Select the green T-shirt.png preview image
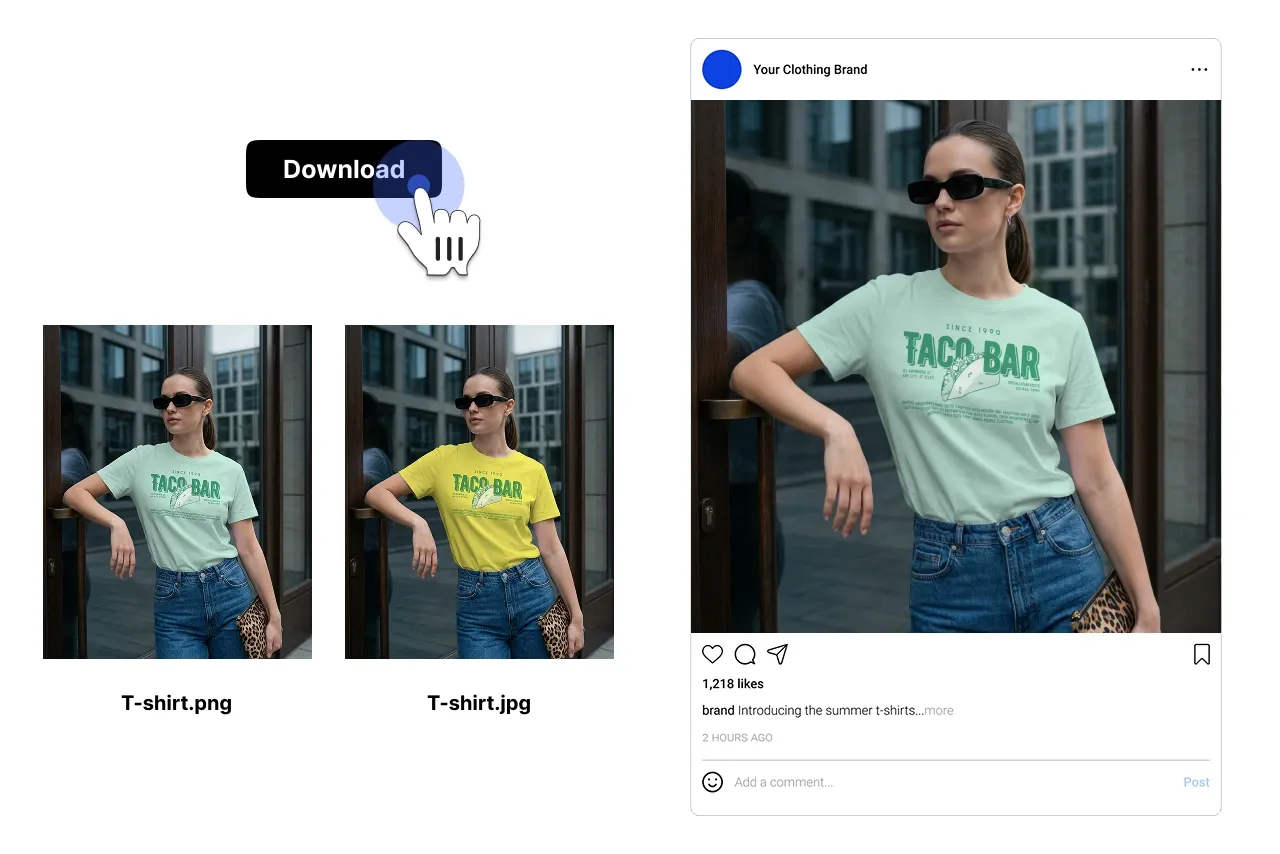 coord(177,490)
